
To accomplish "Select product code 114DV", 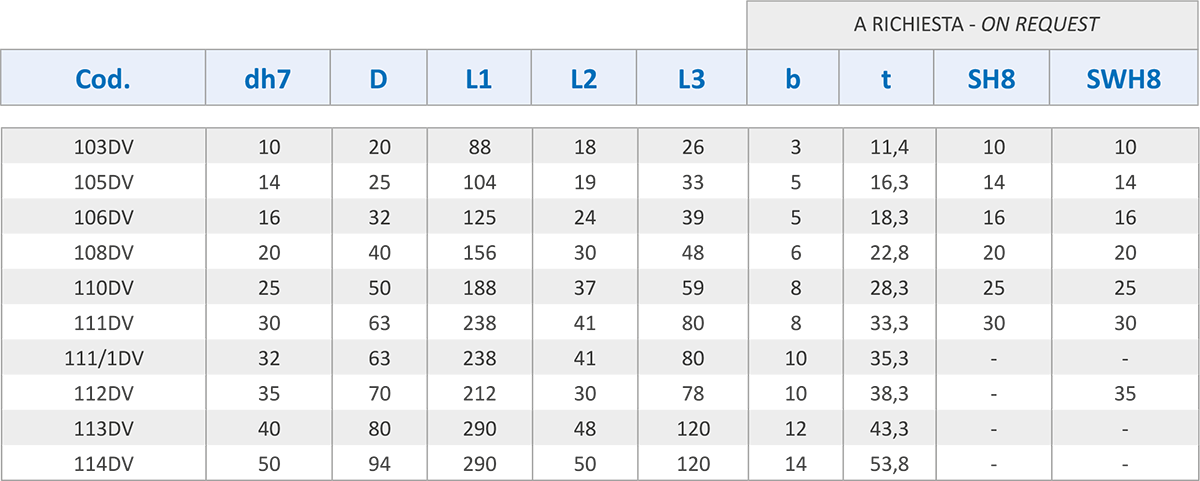I will point(104,464).
